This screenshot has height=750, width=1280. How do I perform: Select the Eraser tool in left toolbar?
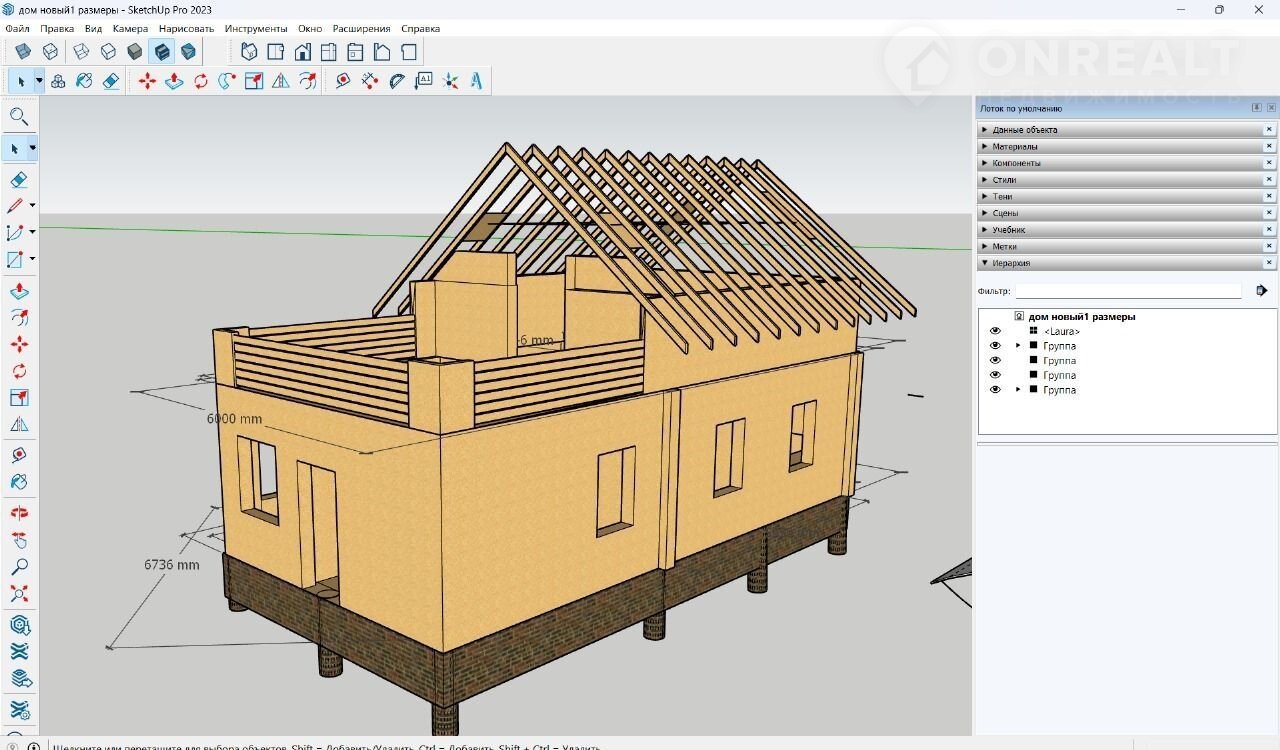tap(18, 180)
